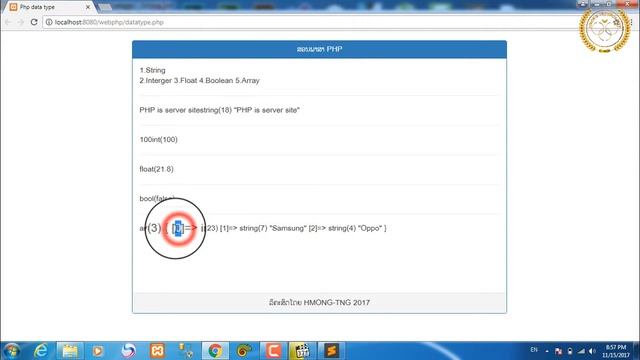Switch to Google Chrome in the taskbar
Image resolution: width=640 pixels, height=360 pixels.
(215, 351)
